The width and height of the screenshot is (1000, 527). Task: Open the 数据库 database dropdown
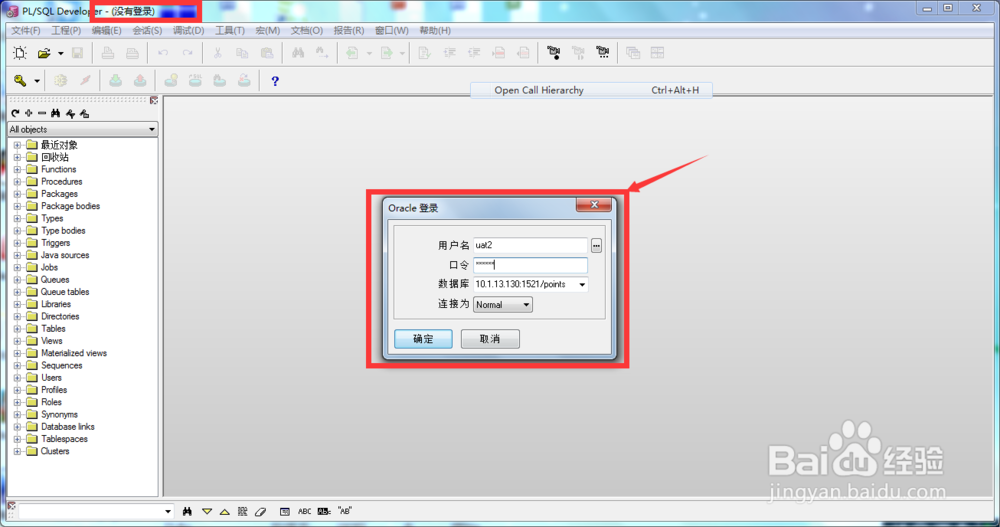582,285
